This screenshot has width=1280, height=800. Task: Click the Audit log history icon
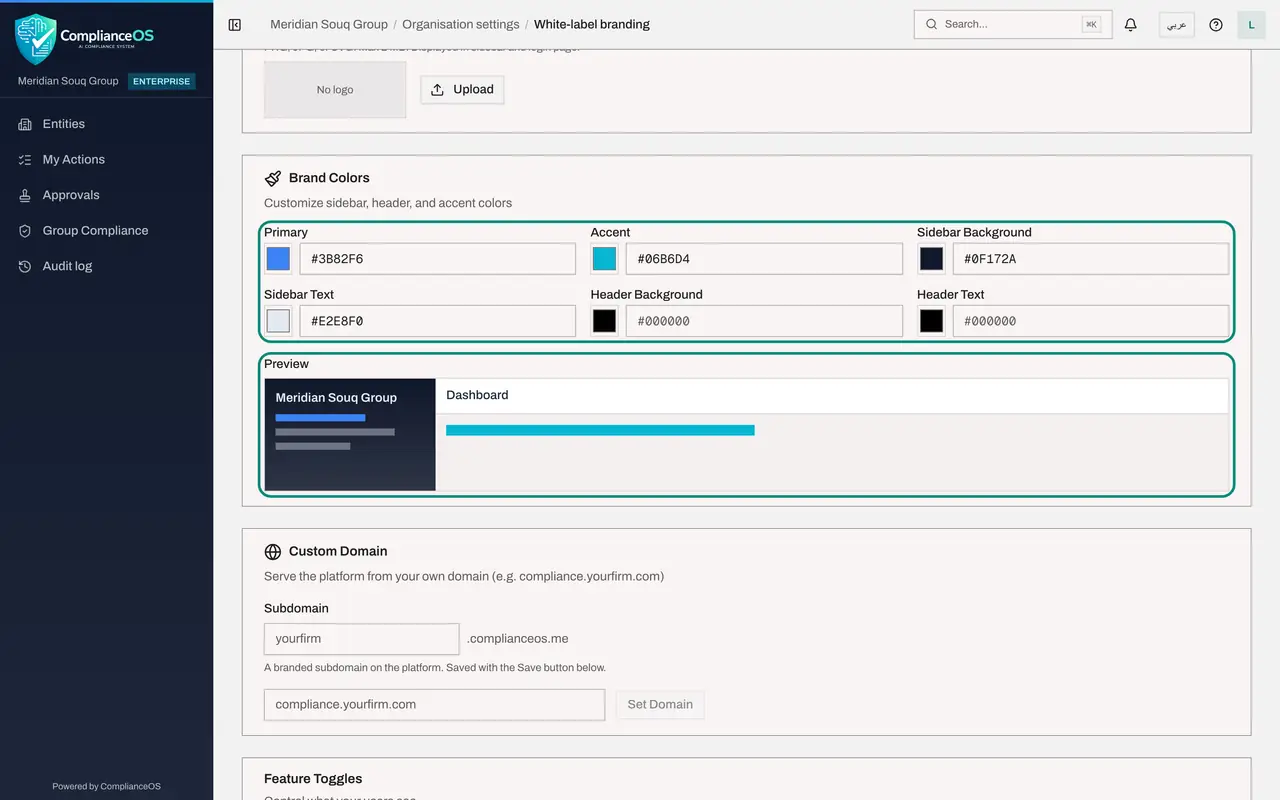(25, 266)
